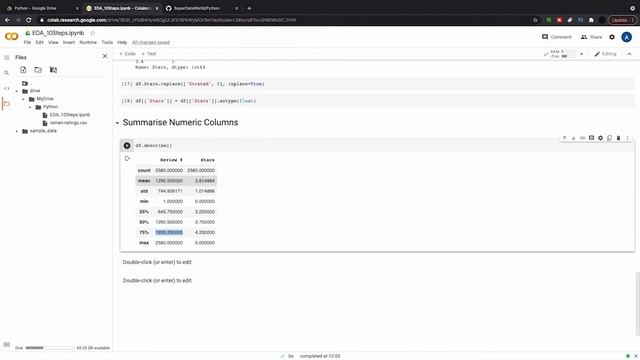Go back in browser history
This screenshot has height=360, width=640.
click(x=7, y=20)
